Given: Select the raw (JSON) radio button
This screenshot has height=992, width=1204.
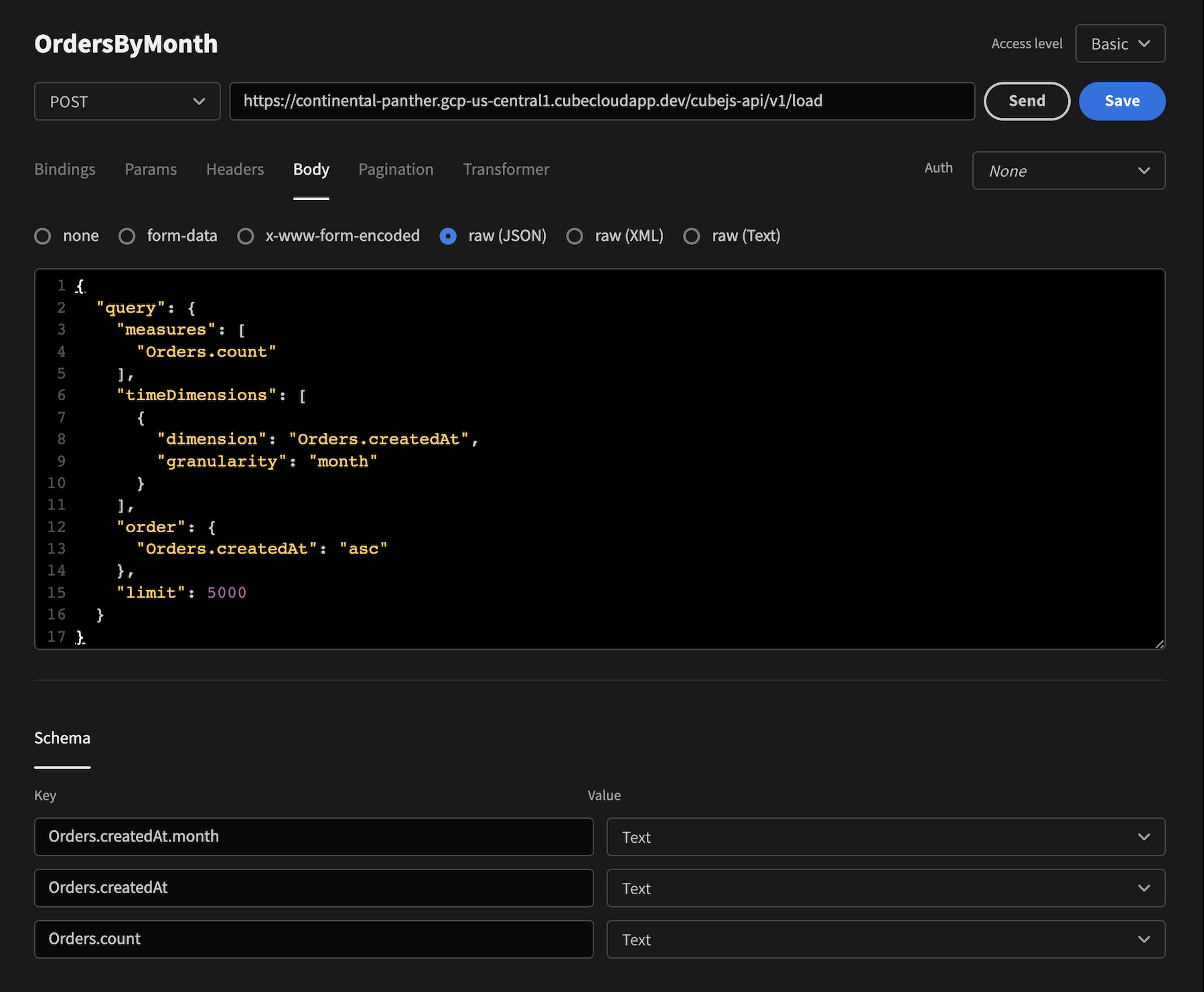Looking at the screenshot, I should pyautogui.click(x=448, y=236).
